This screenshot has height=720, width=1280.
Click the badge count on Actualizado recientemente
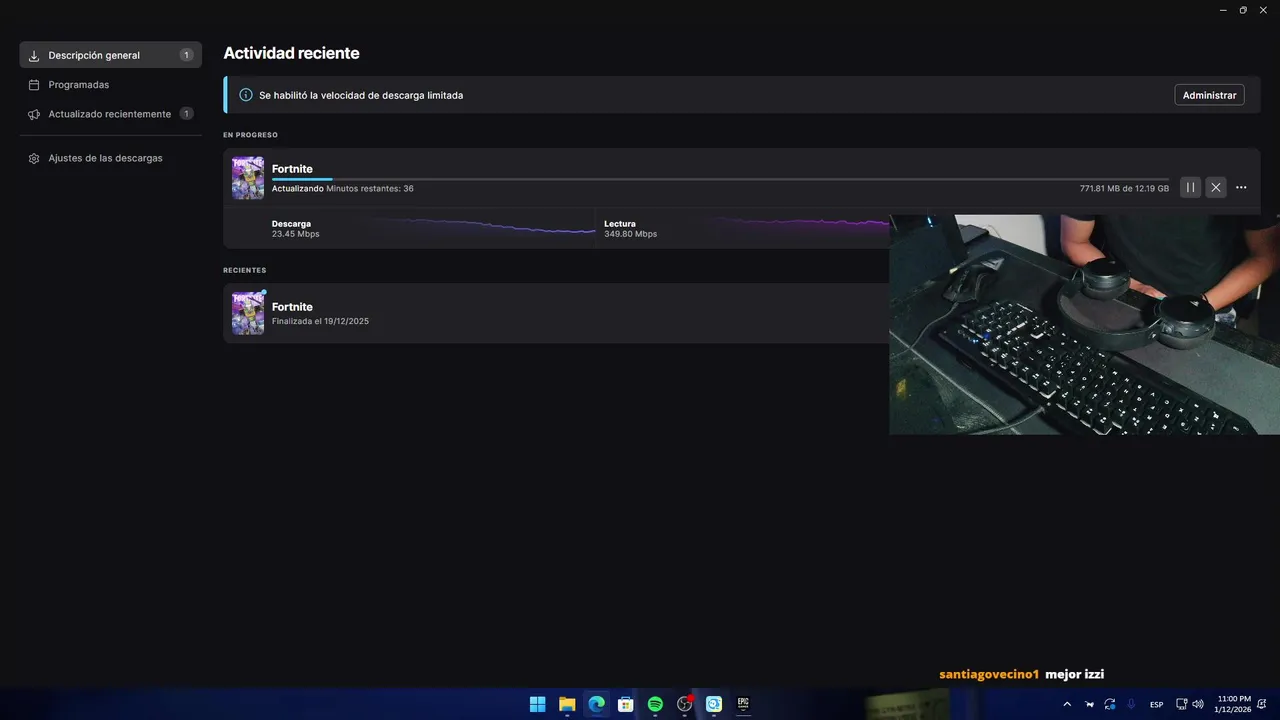point(186,114)
